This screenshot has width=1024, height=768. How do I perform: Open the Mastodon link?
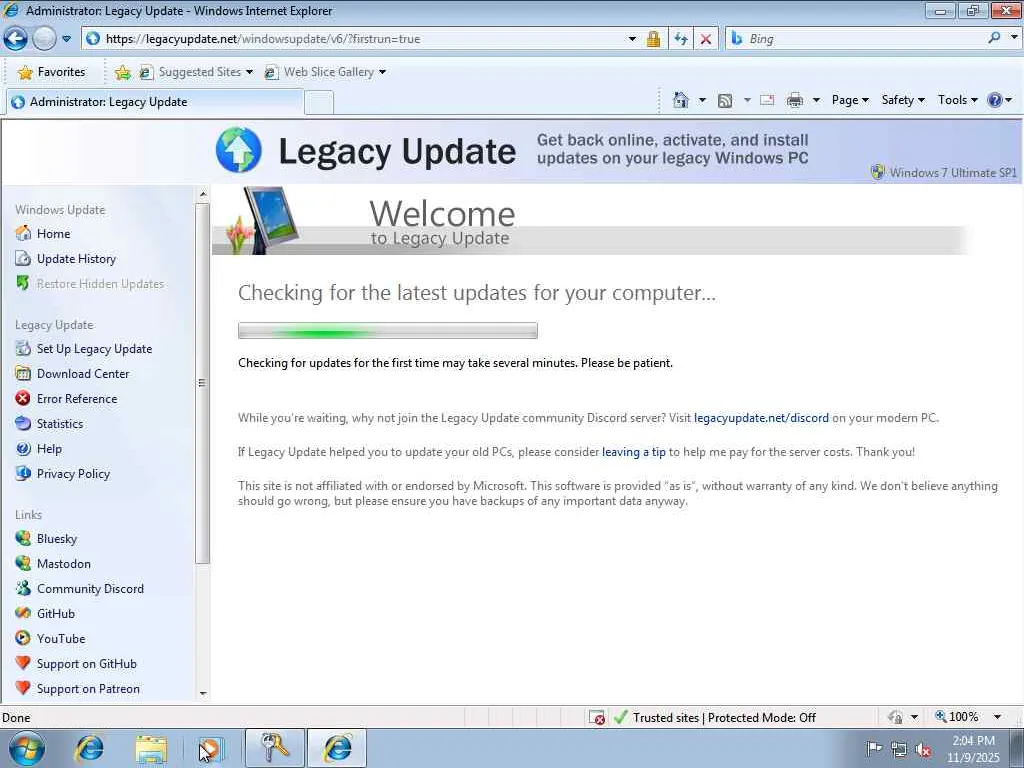coord(54,564)
